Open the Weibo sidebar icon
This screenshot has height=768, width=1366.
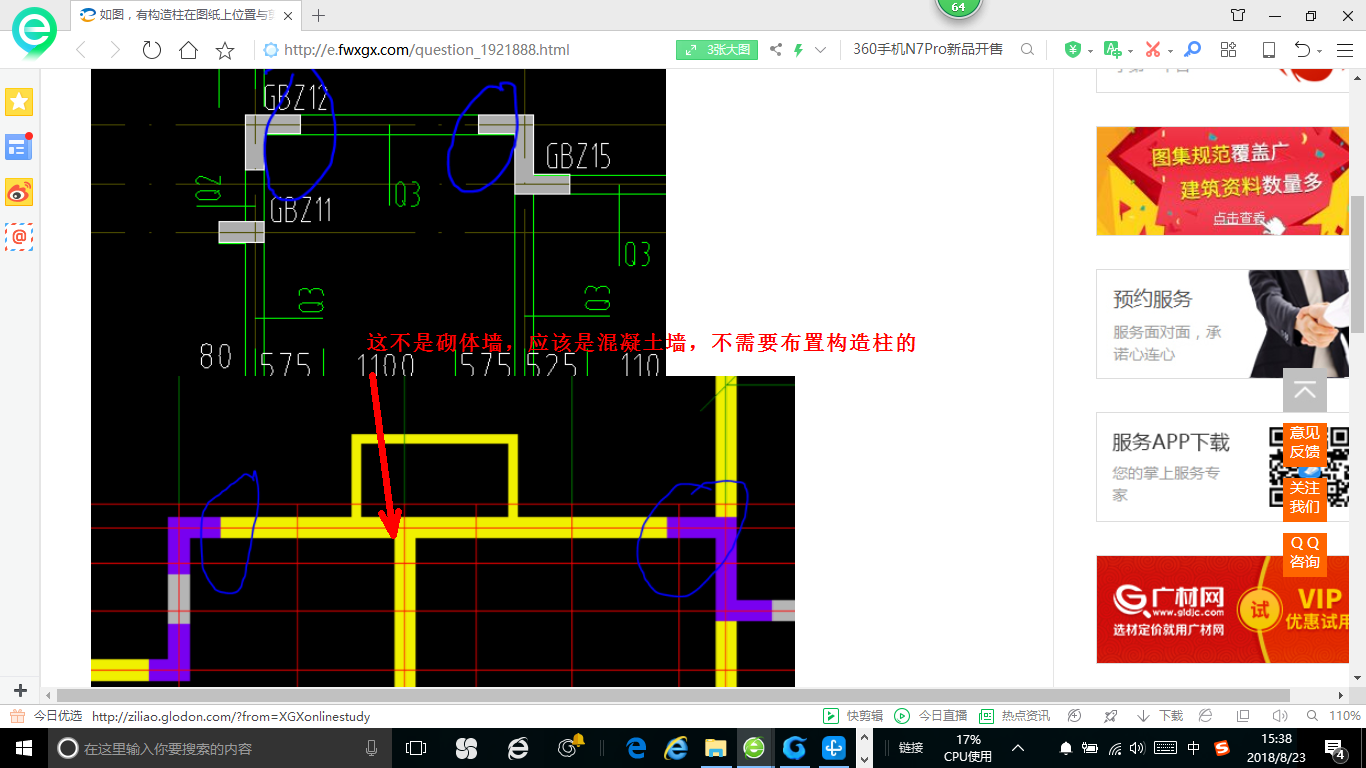[x=19, y=192]
